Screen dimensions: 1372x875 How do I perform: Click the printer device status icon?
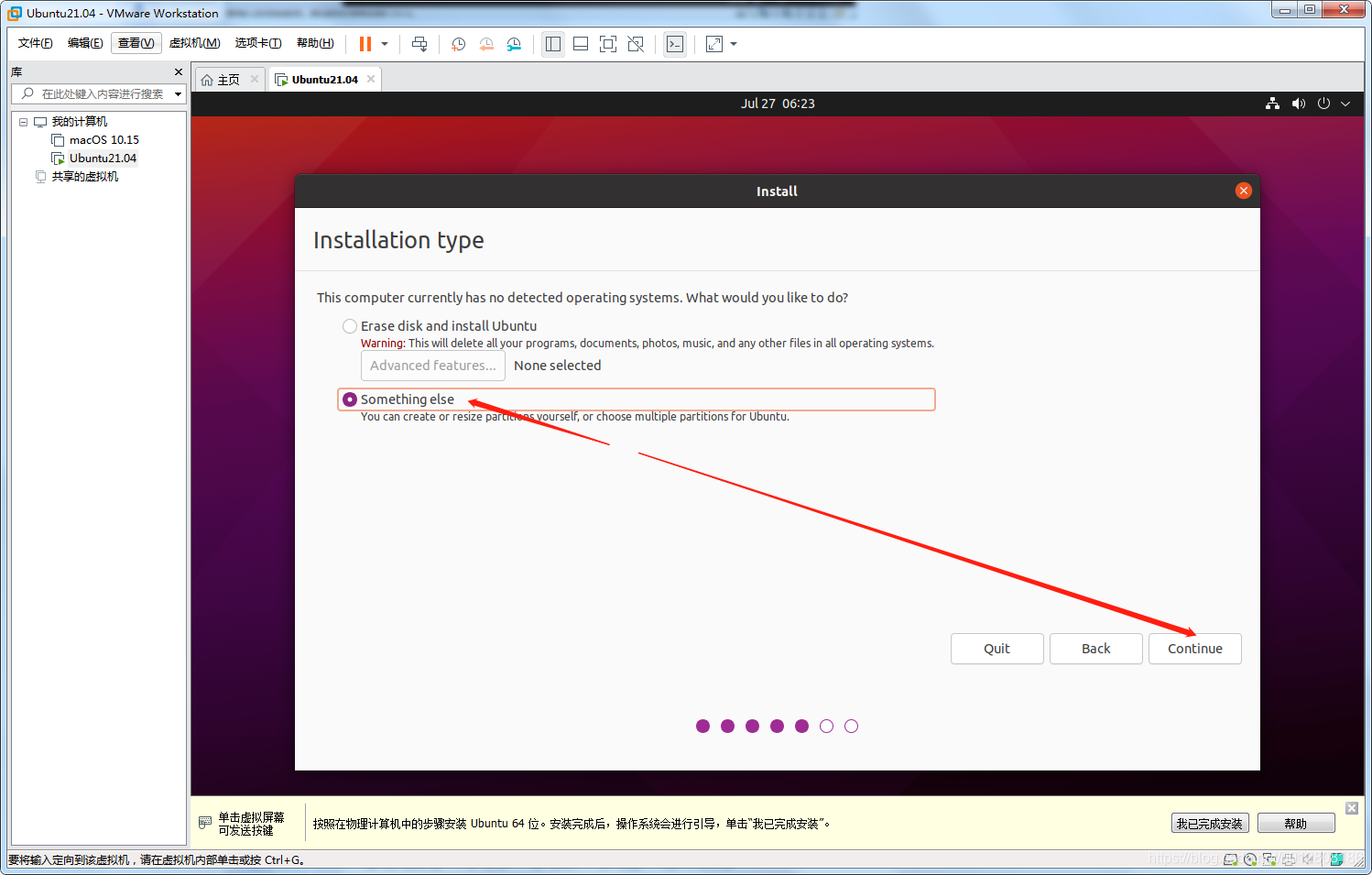pyautogui.click(x=1289, y=859)
